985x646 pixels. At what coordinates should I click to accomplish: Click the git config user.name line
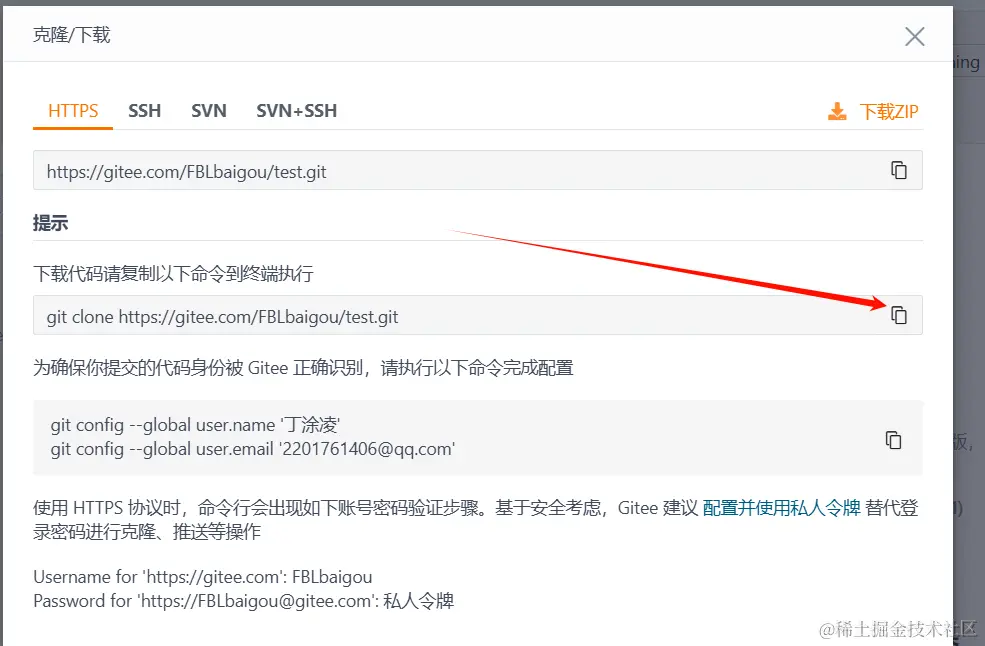195,425
